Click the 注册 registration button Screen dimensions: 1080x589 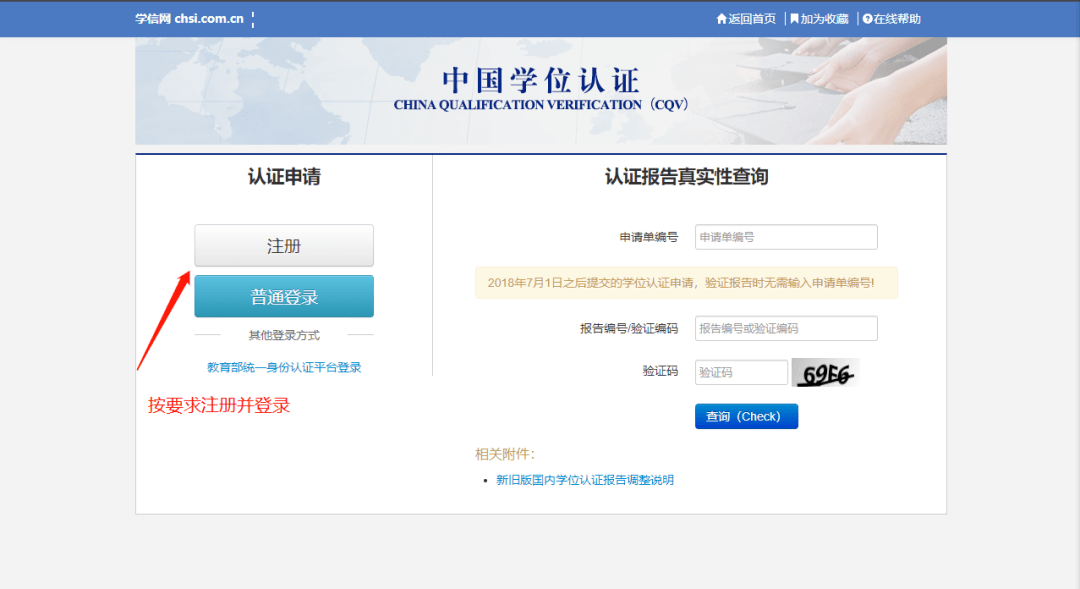point(283,245)
